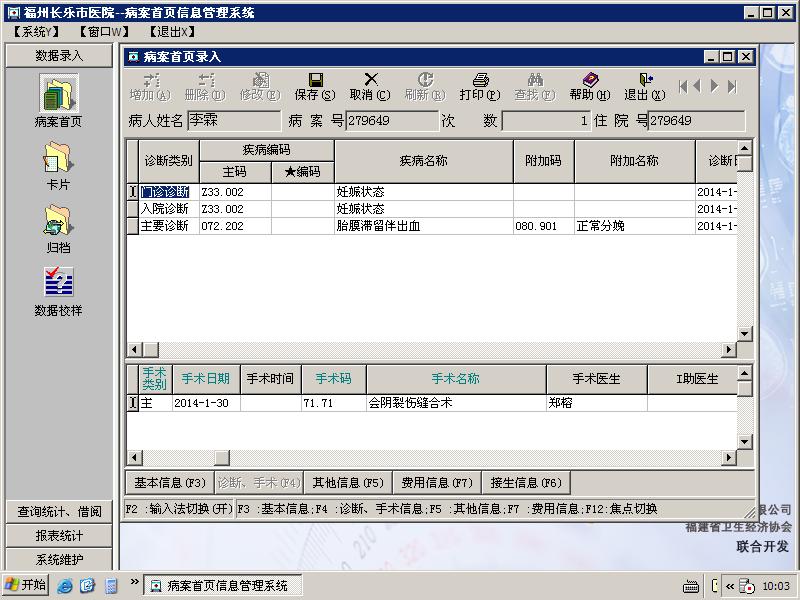Print the record using 打印(P)
This screenshot has height=600, width=800.
pos(480,87)
